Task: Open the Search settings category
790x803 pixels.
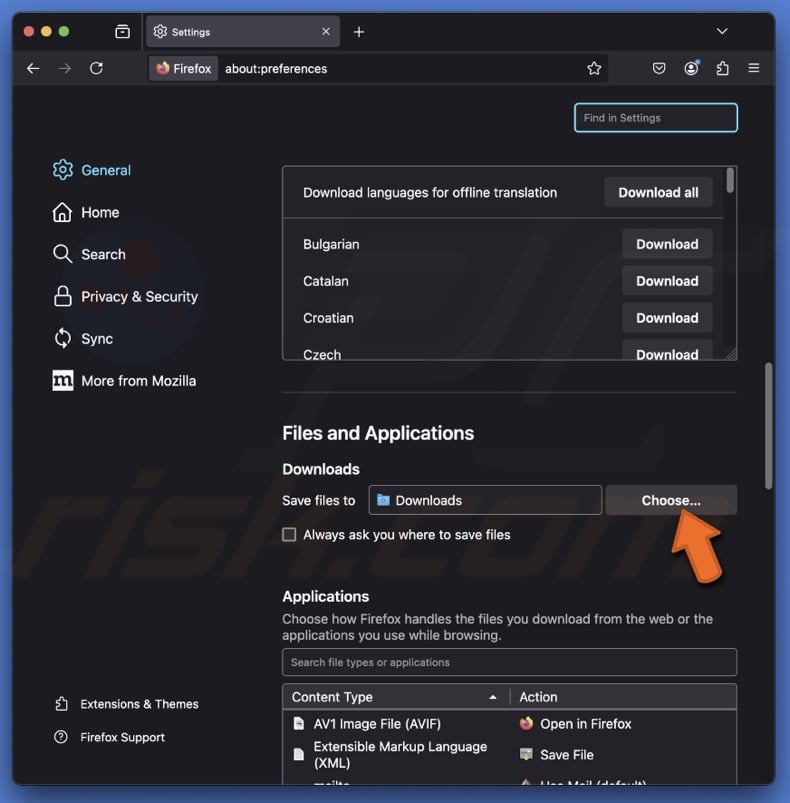Action: [x=89, y=254]
